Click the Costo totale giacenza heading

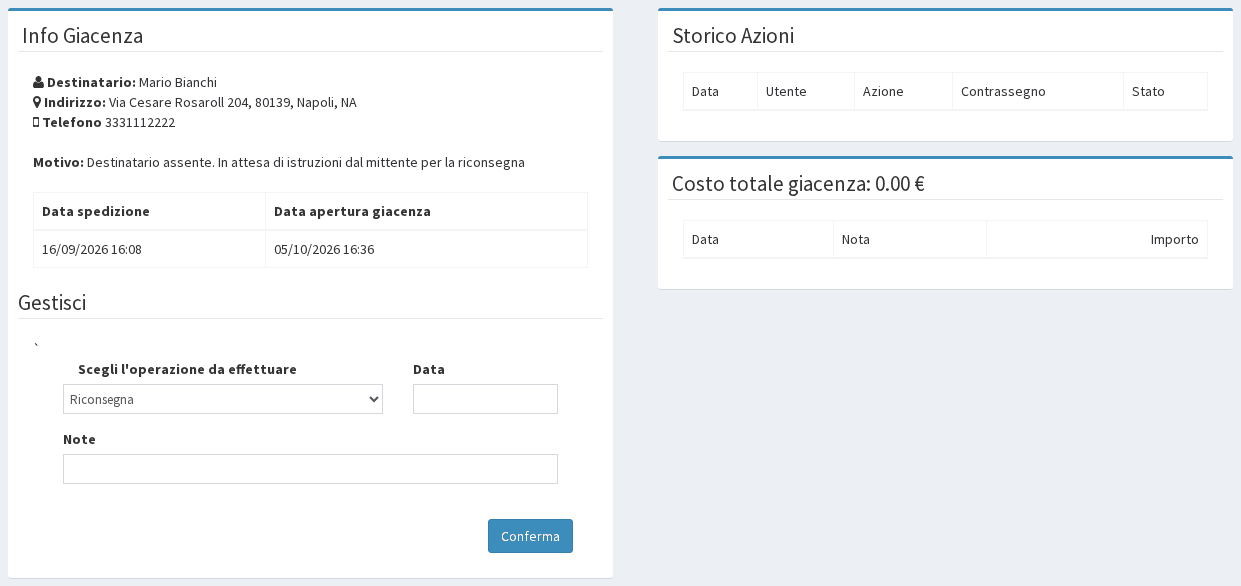[798, 184]
